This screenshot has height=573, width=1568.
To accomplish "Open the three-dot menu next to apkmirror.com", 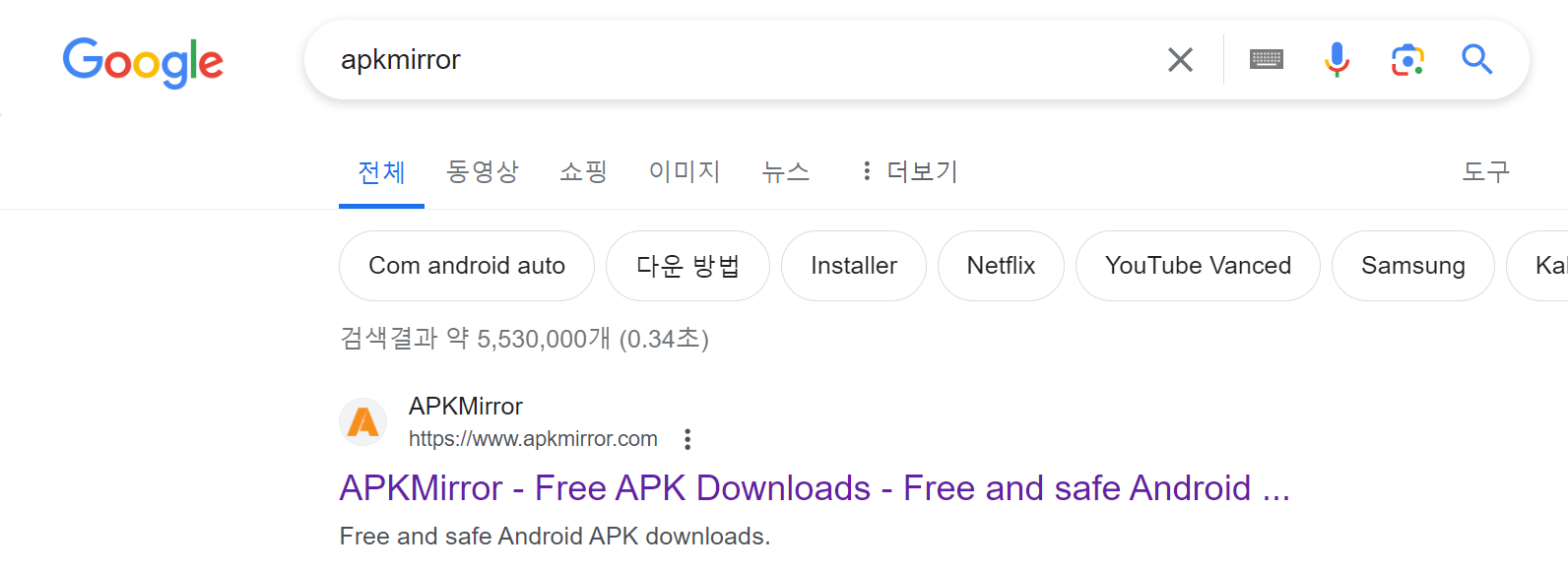I will click(687, 439).
